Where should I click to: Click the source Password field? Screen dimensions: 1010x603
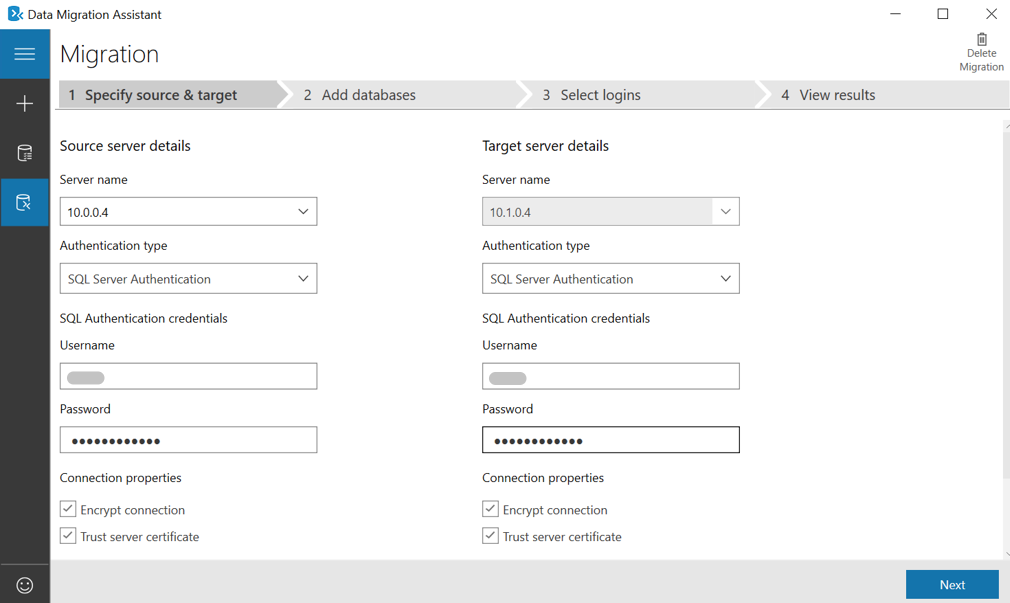(188, 439)
